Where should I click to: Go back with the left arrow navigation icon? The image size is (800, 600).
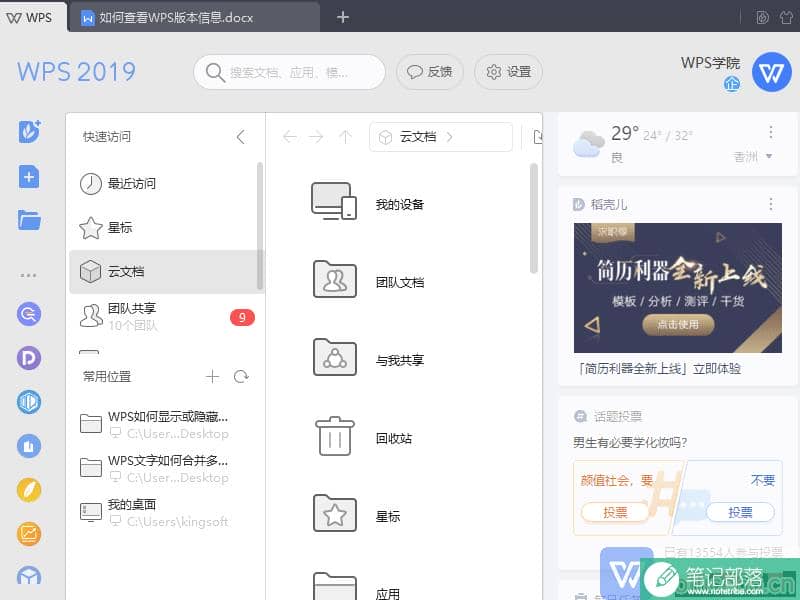click(289, 137)
